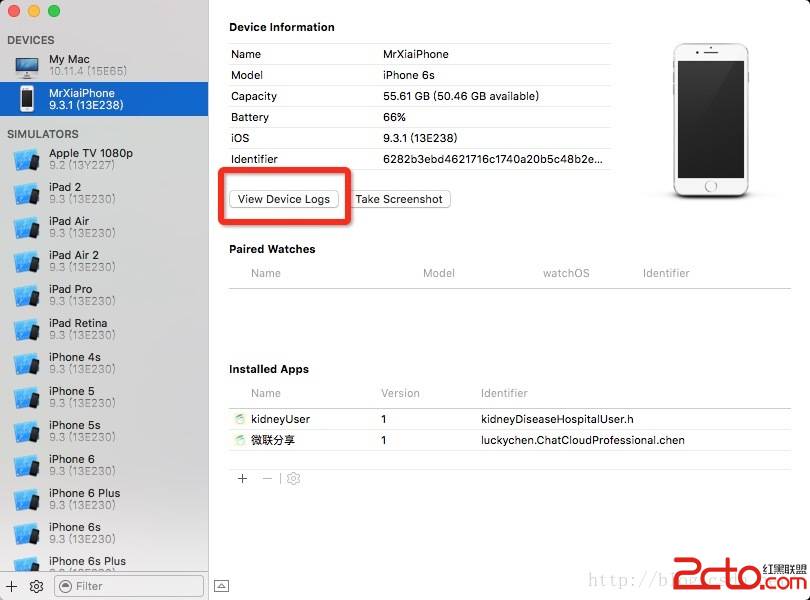The image size is (810, 600).
Task: Click the iPad Air simulator icon
Action: point(27,228)
